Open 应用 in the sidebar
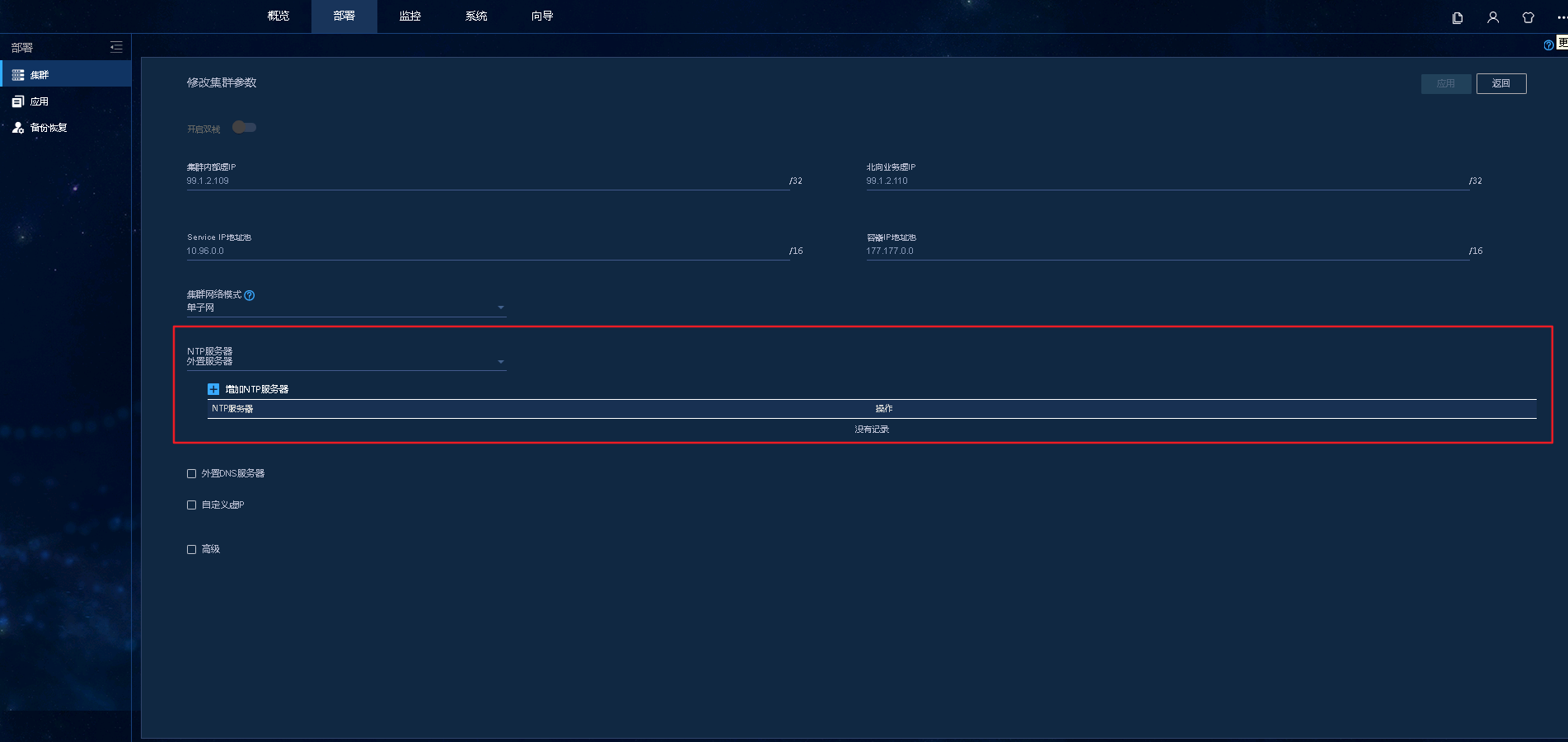Screen dimensions: 1568x742 click(66, 101)
